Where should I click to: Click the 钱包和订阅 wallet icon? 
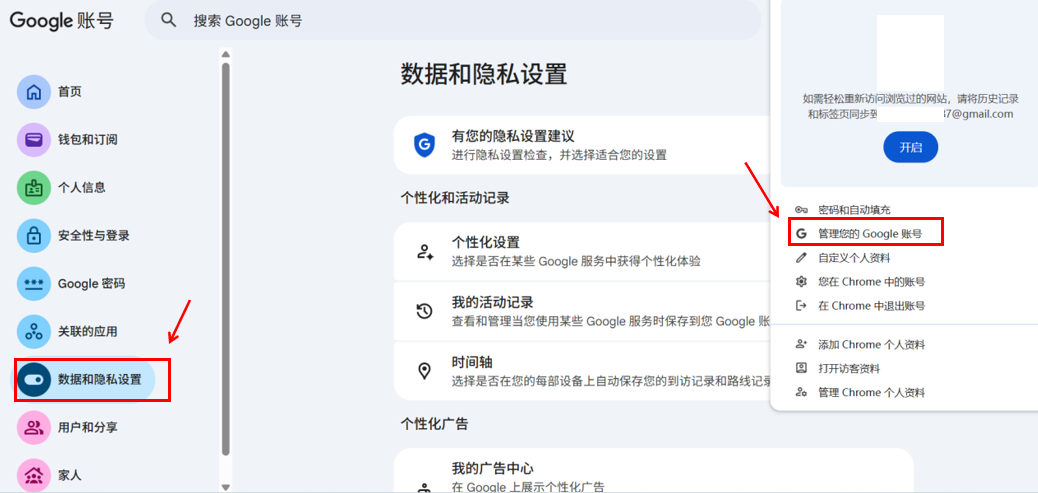point(34,140)
